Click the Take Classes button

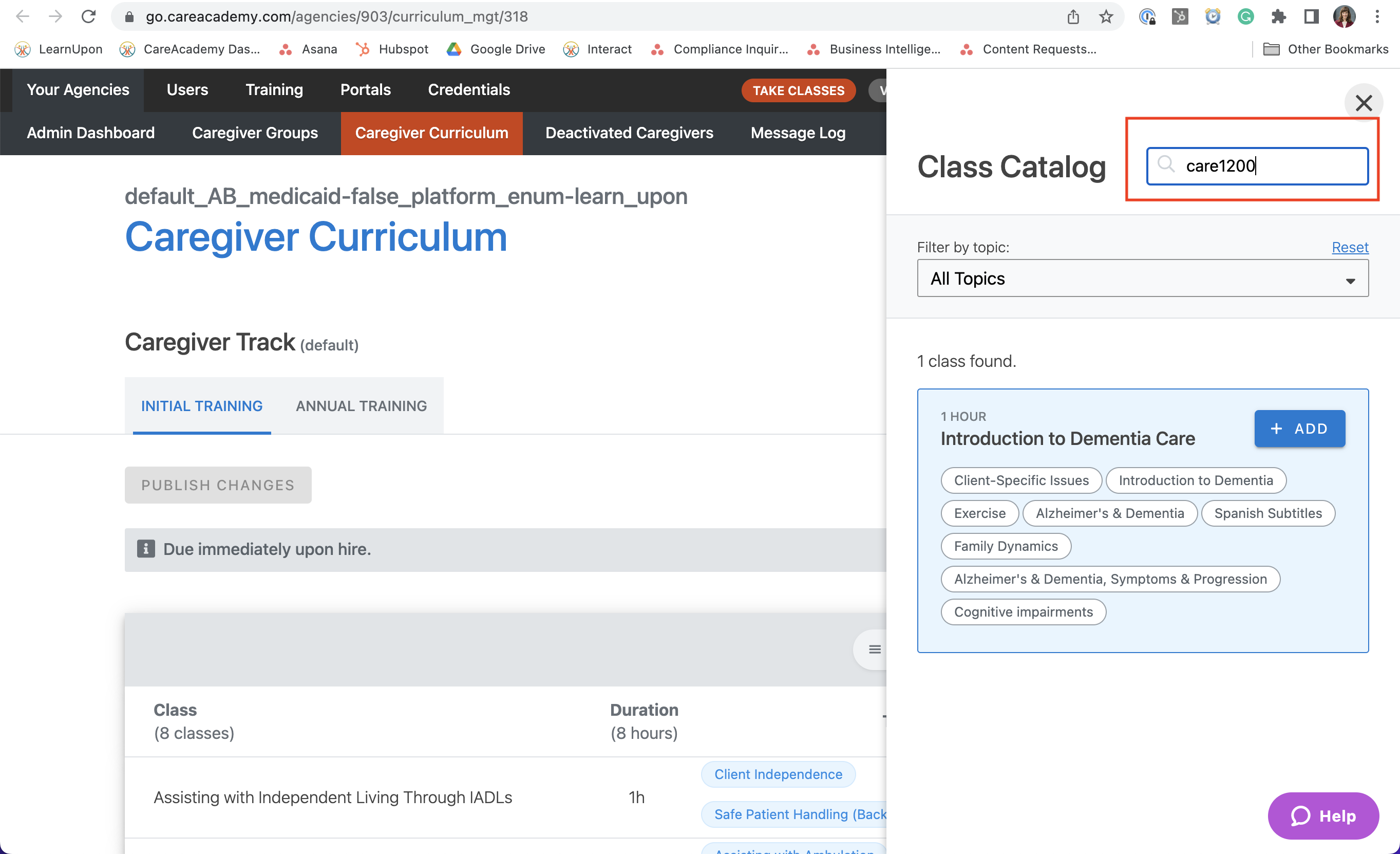pyautogui.click(x=798, y=90)
